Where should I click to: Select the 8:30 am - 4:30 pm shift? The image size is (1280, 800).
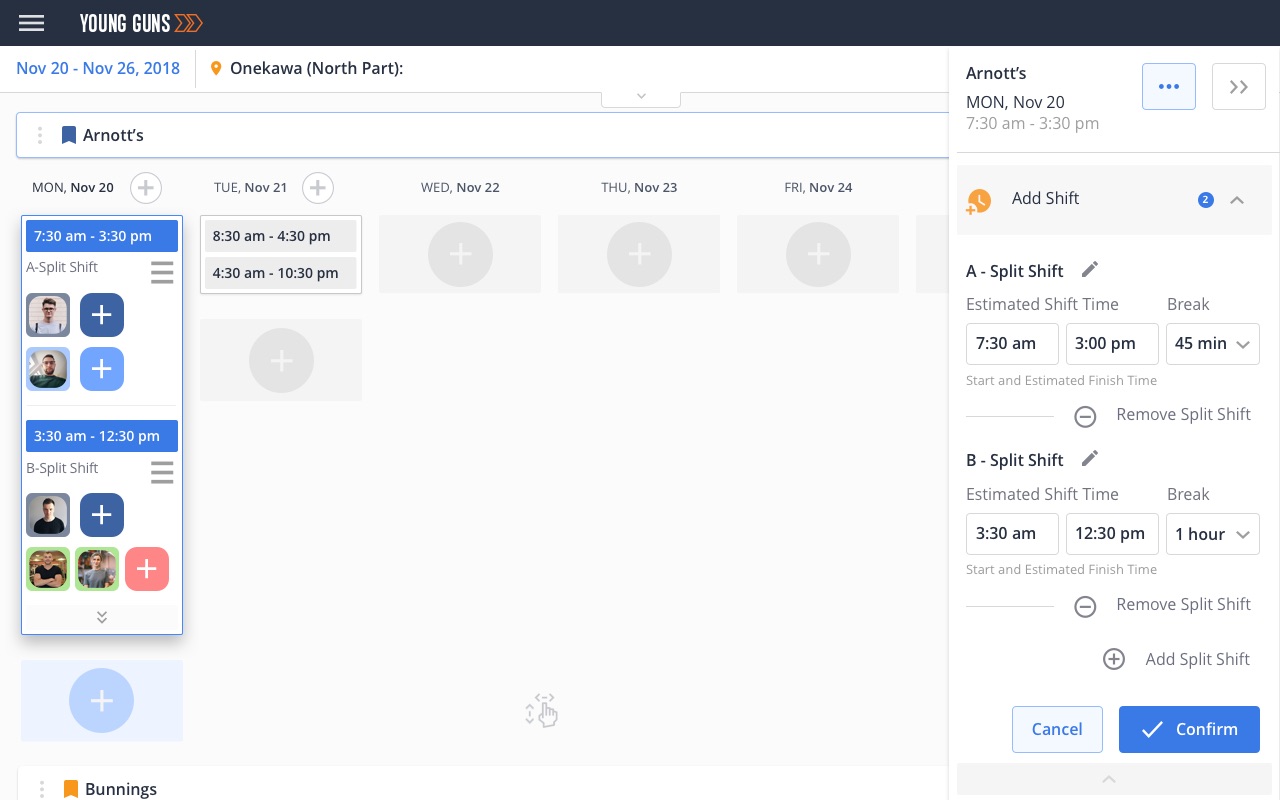click(281, 236)
